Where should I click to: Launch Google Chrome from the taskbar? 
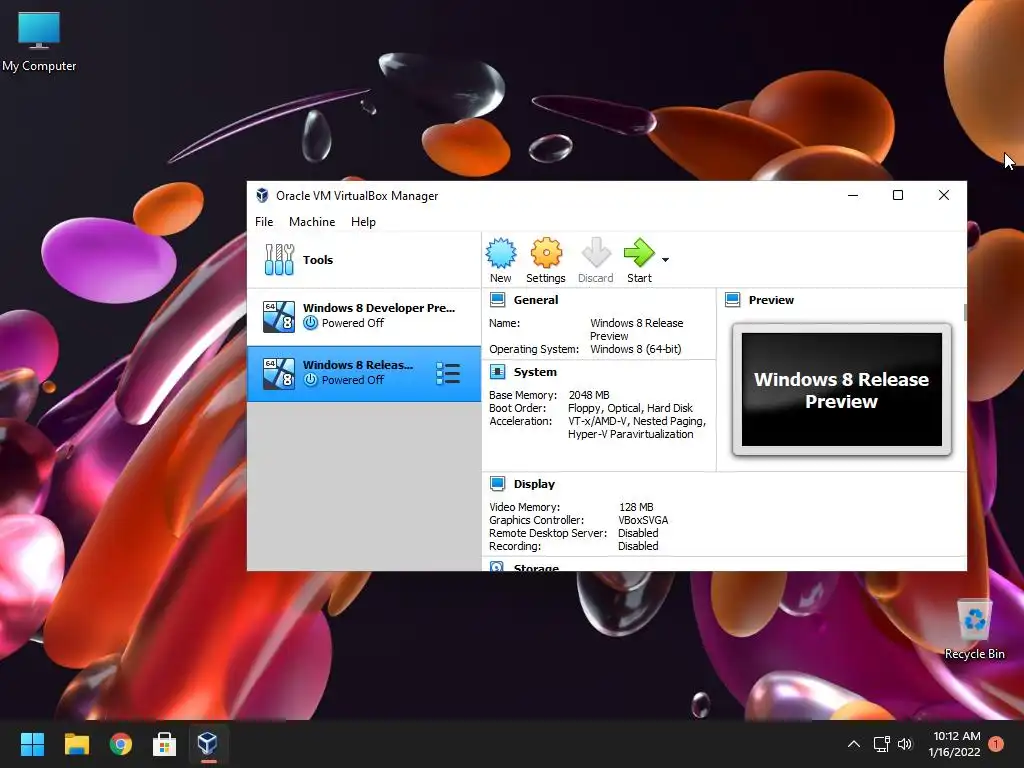[121, 744]
